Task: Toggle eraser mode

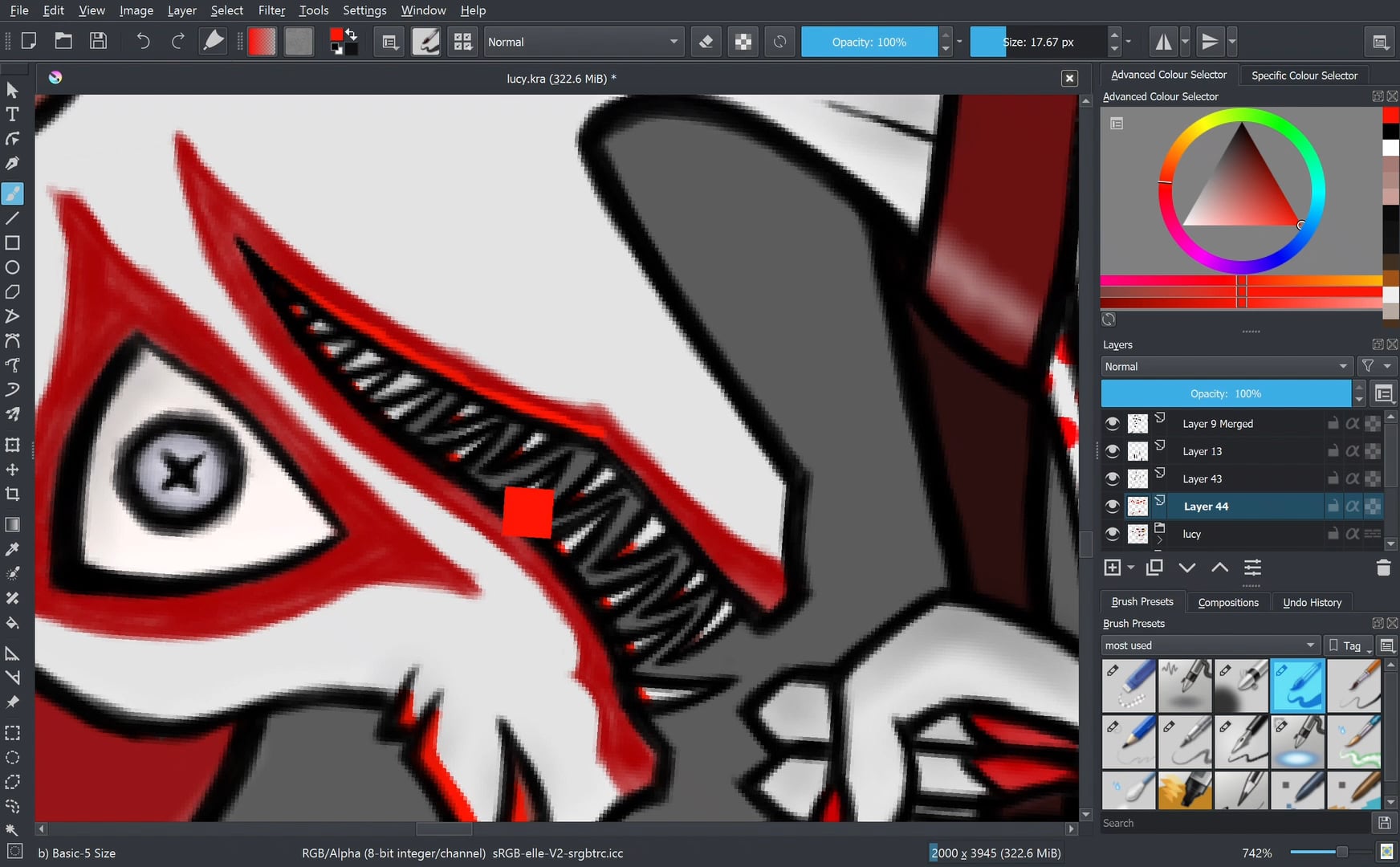Action: [x=706, y=42]
